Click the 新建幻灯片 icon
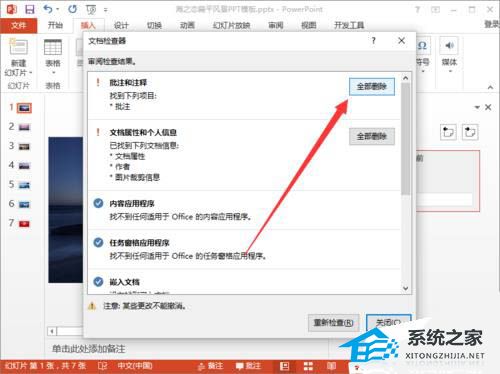Viewport: 500px width, 374px height. pos(19,47)
